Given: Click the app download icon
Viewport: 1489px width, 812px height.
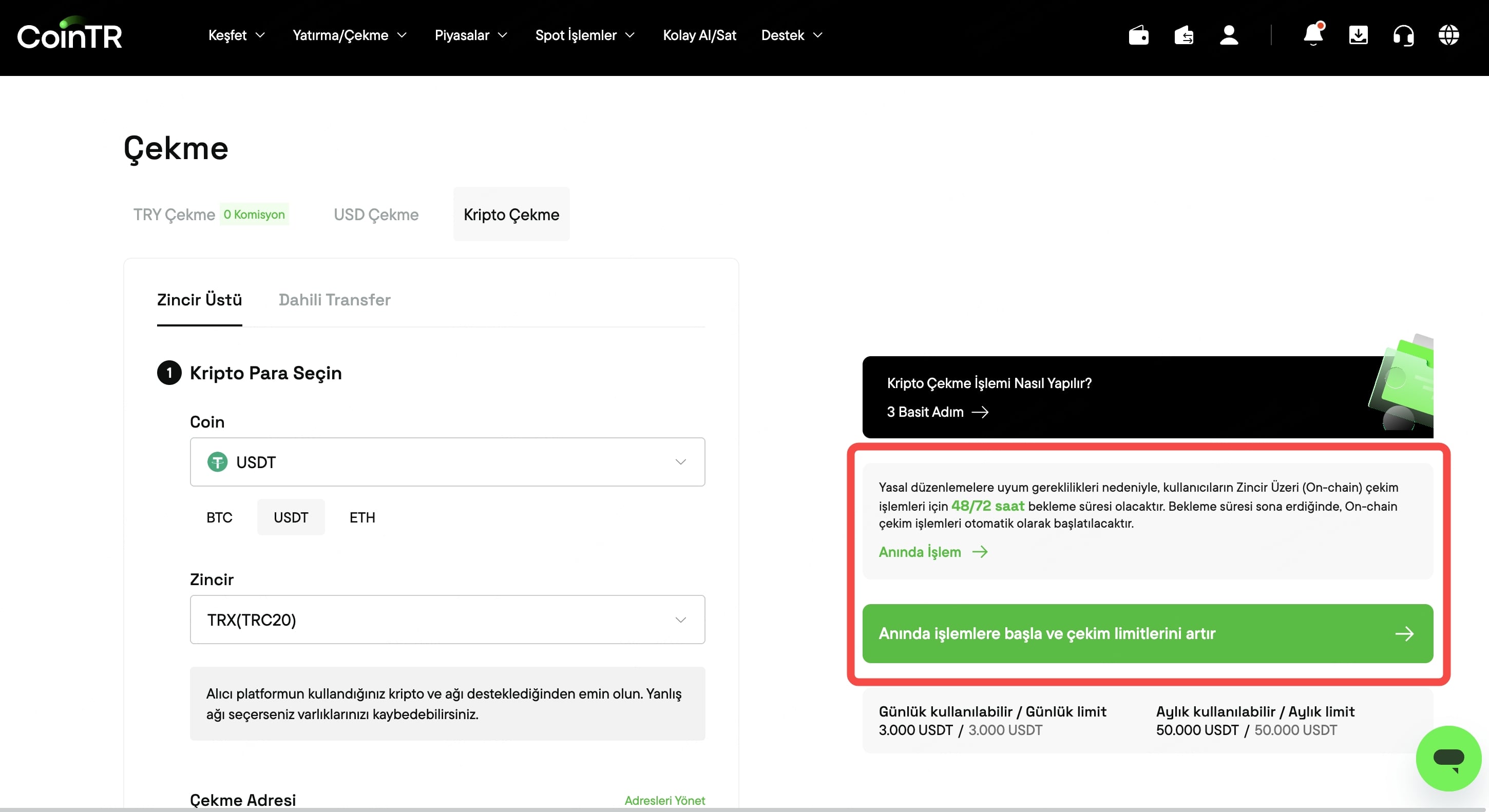Looking at the screenshot, I should [x=1358, y=35].
